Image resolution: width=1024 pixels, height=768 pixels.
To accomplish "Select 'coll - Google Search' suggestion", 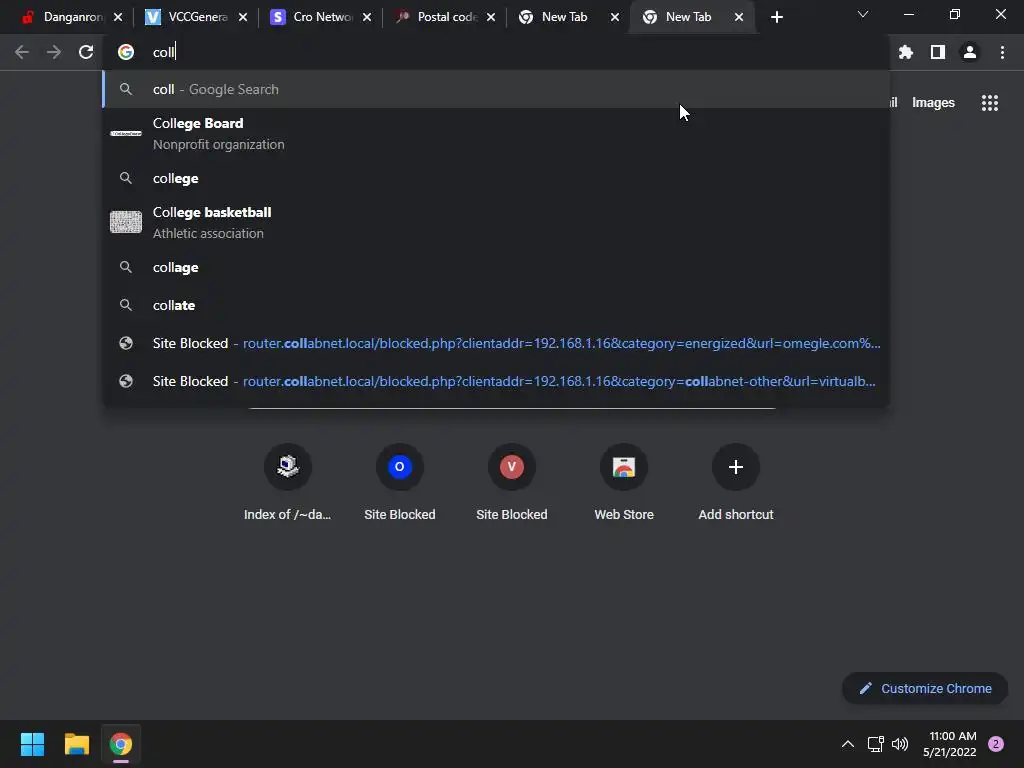I will point(496,89).
